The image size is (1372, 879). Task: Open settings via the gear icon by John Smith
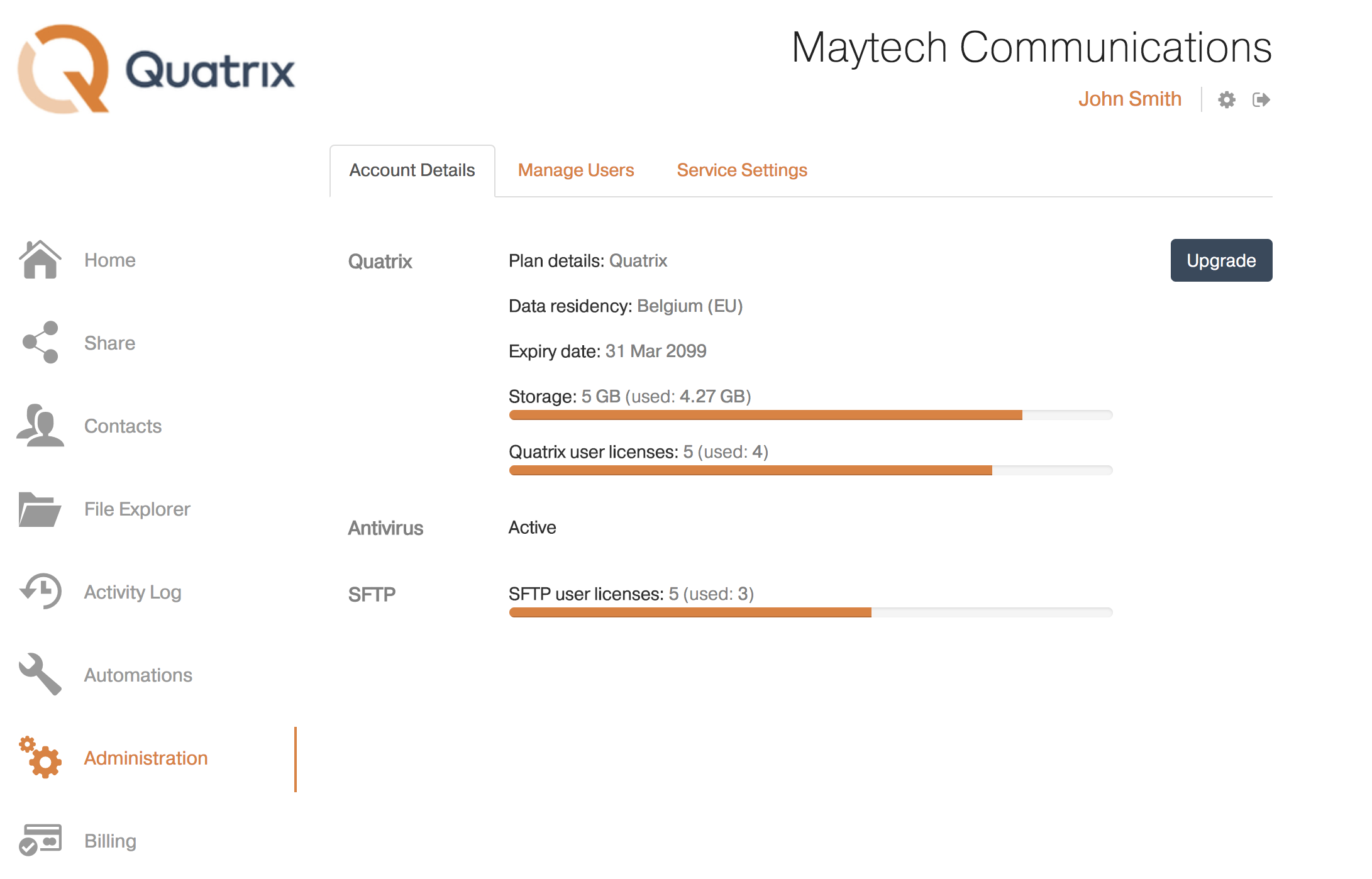coord(1226,99)
